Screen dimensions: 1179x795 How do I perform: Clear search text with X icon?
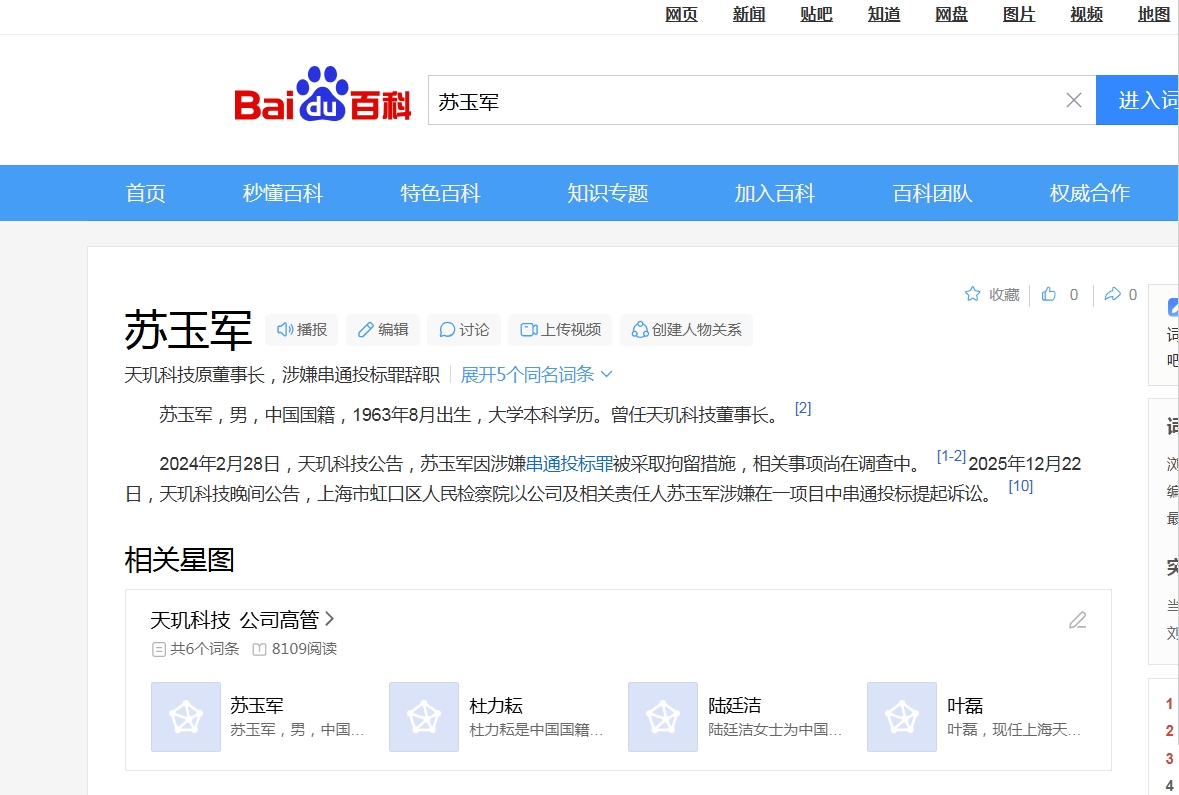point(1074,100)
